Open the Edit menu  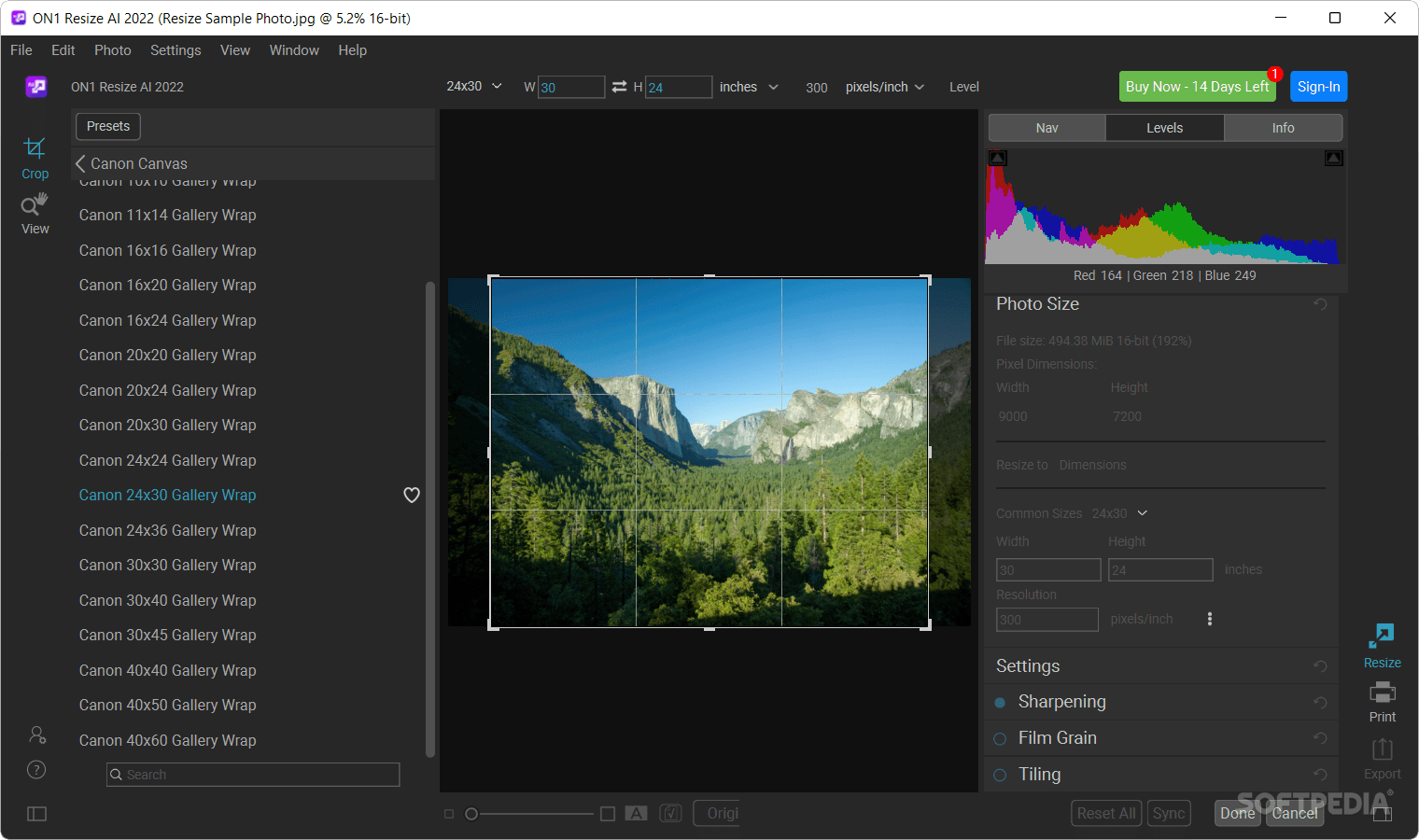point(63,50)
